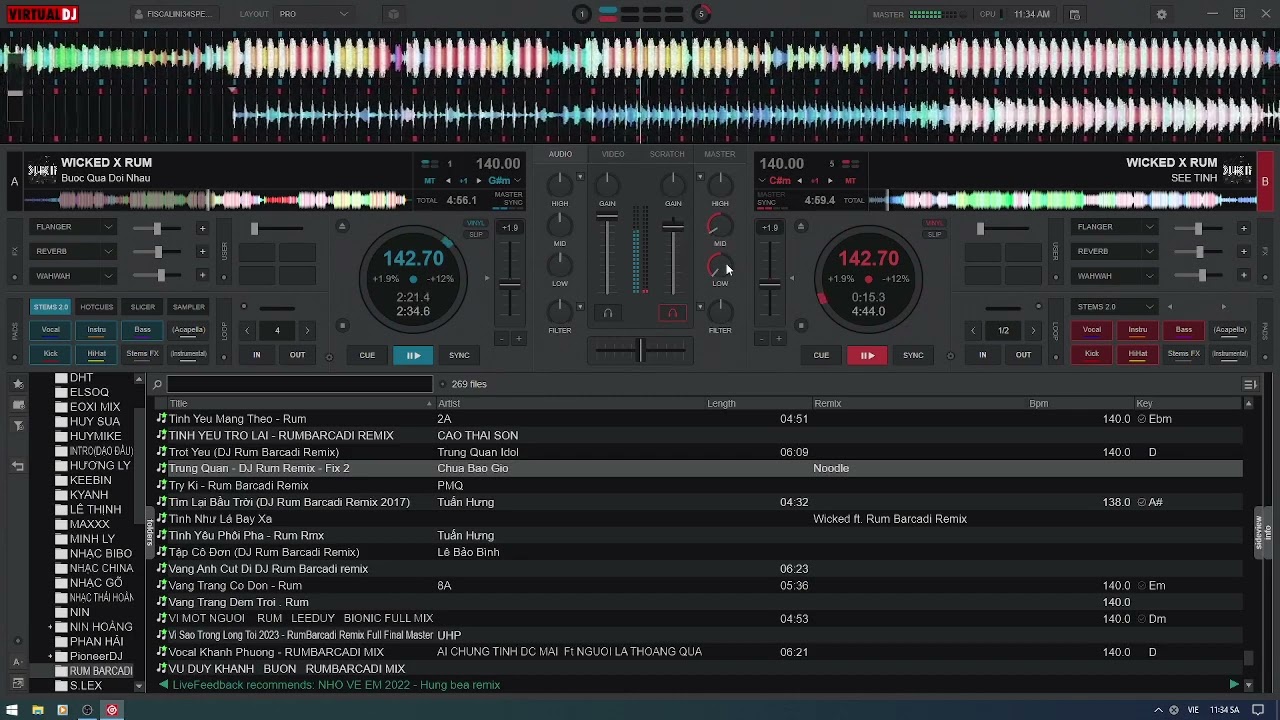
Task: Add Wahwah effect plus button on deck B
Action: [x=1243, y=275]
